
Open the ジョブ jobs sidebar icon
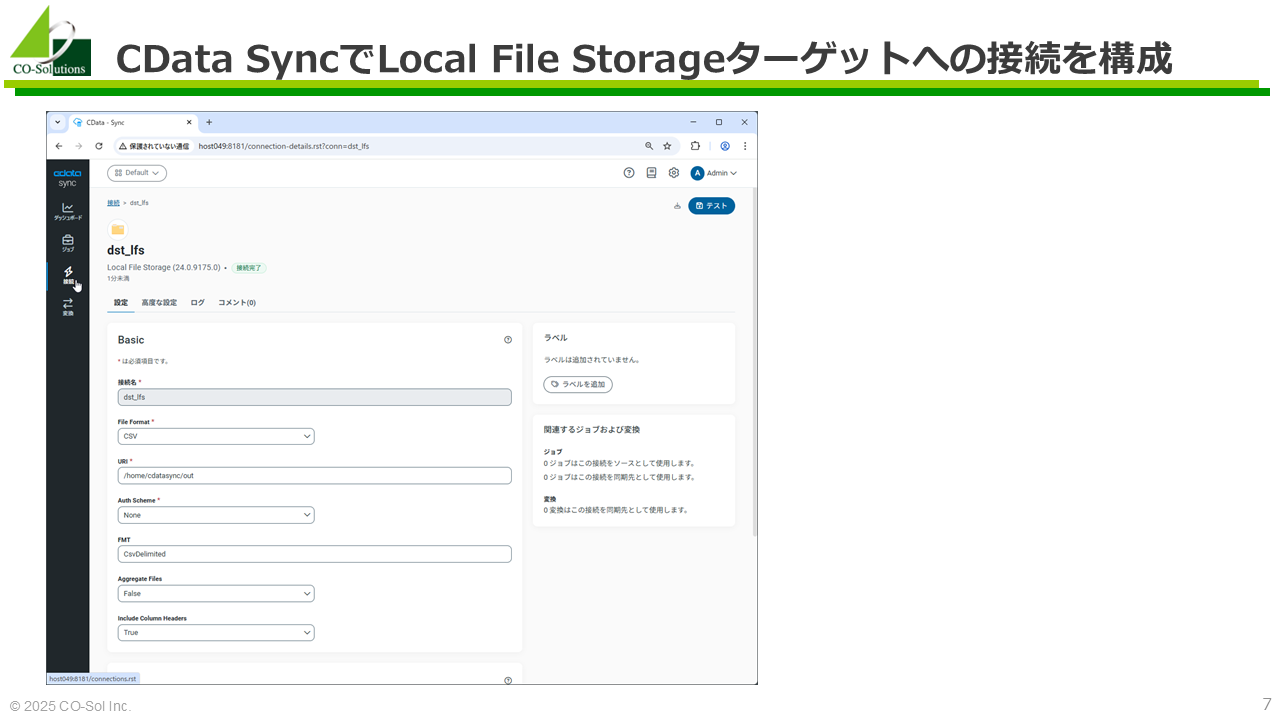tap(68, 243)
